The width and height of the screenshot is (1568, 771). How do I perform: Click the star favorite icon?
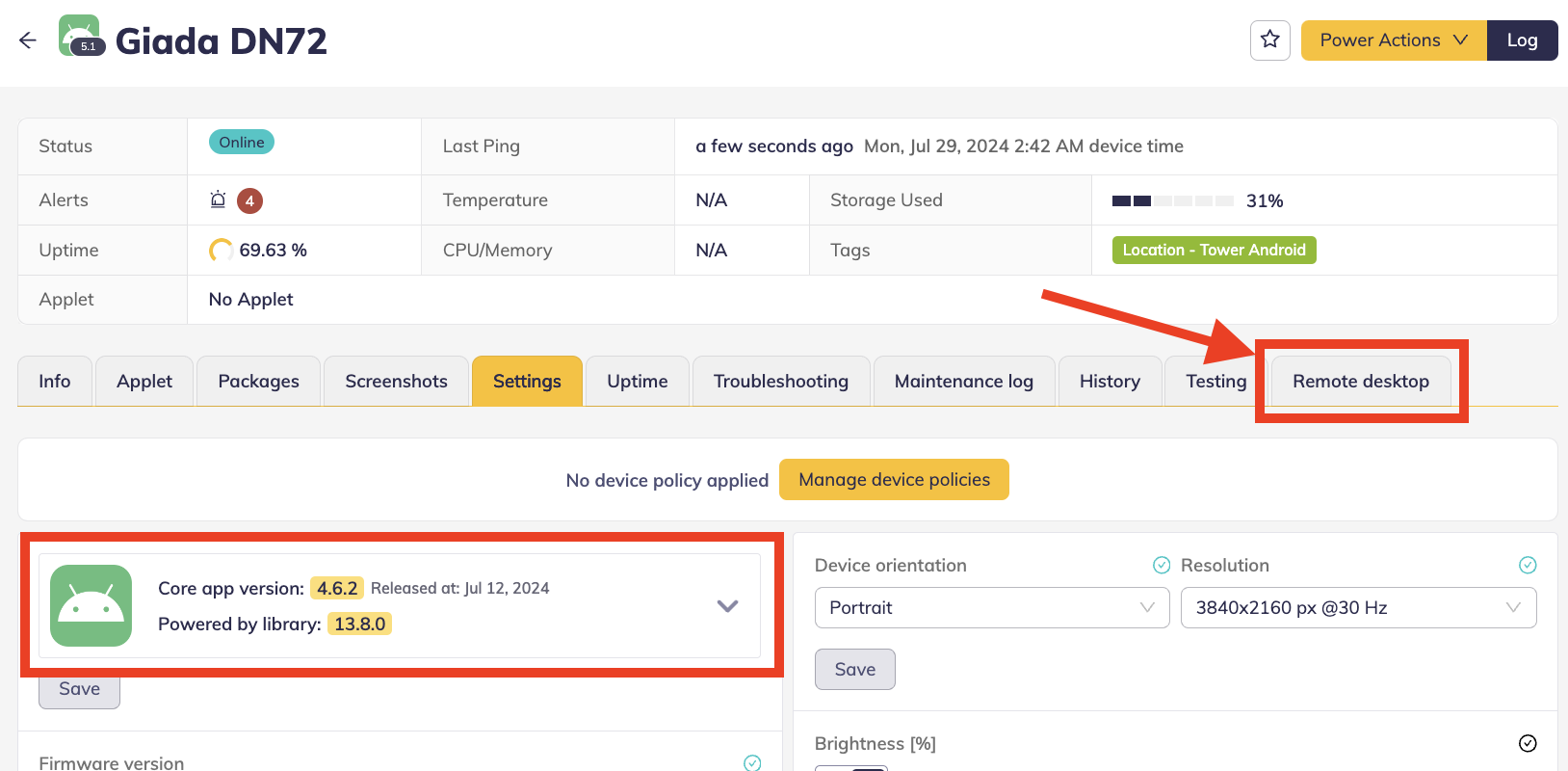tap(1269, 40)
